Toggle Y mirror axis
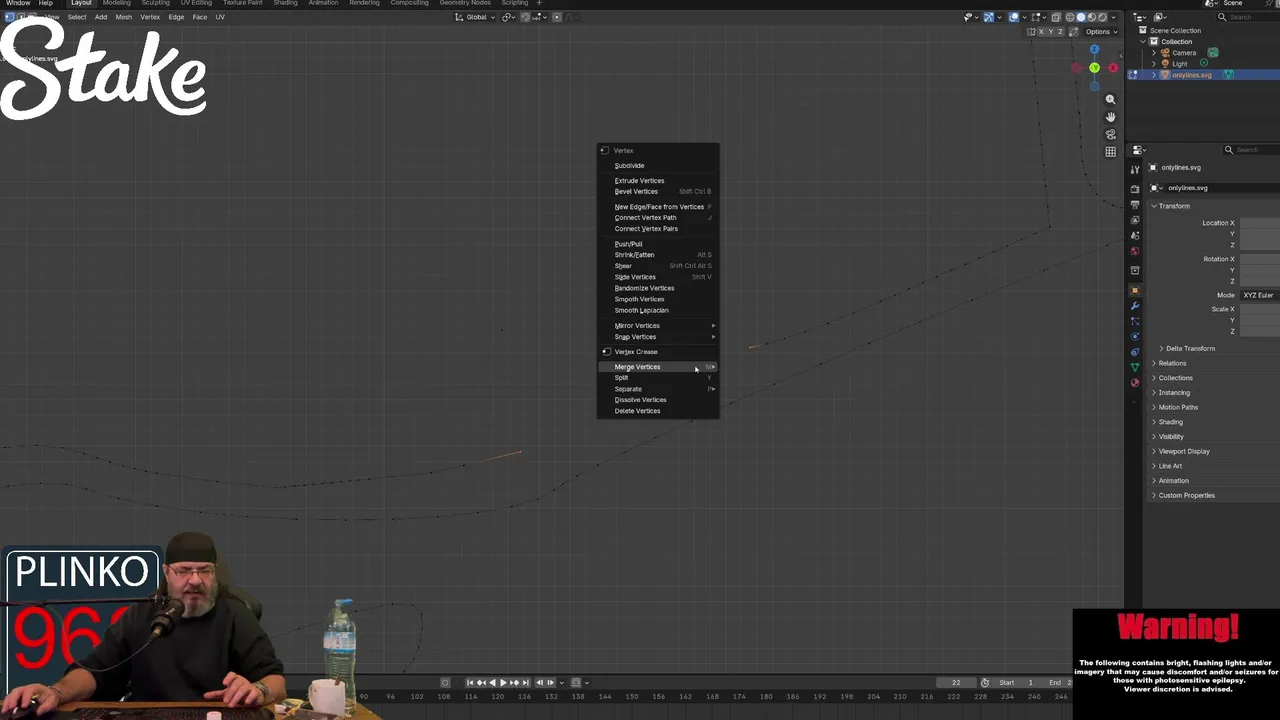 pyautogui.click(x=1051, y=31)
